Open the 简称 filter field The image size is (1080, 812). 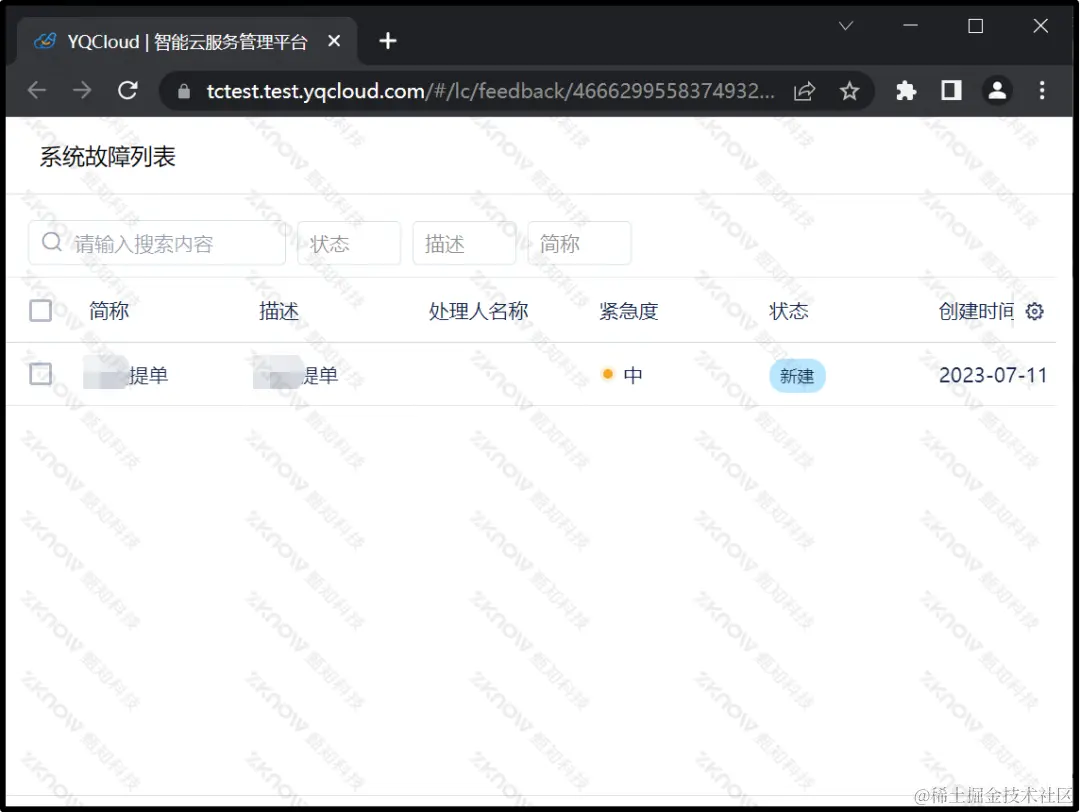[x=579, y=243]
